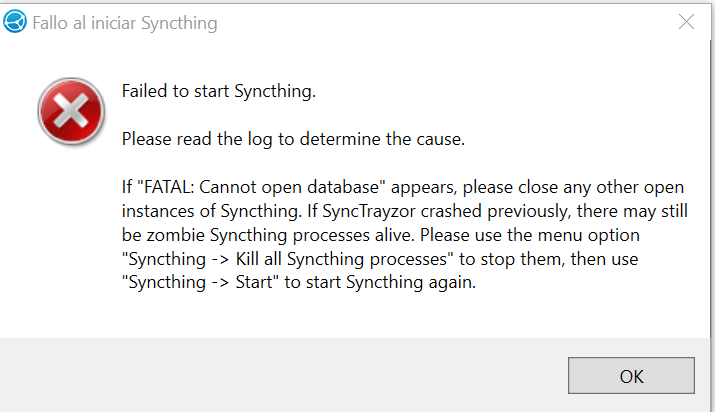
Task: Click the "Fallo al iniciar Syncthing" window title
Action: tap(126, 22)
